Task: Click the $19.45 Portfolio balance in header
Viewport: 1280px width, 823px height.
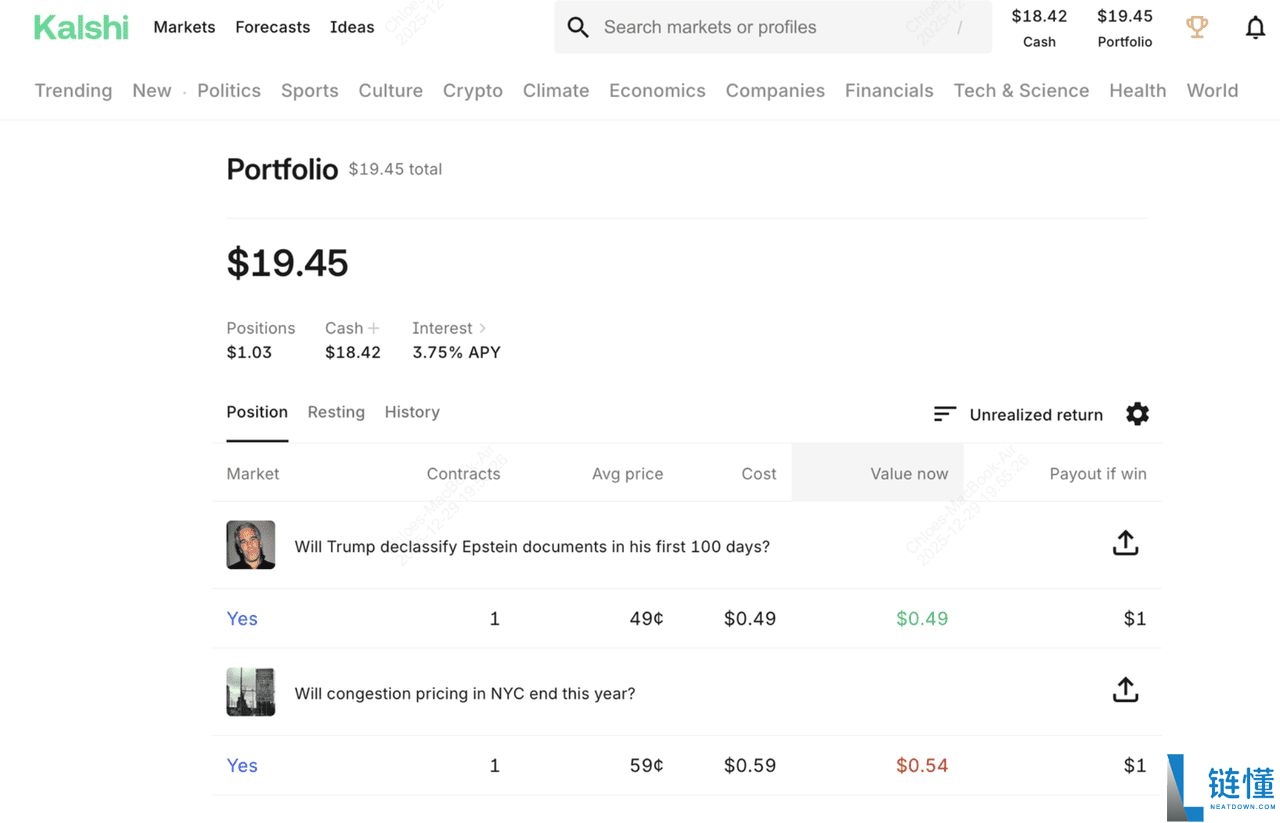Action: coord(1125,28)
